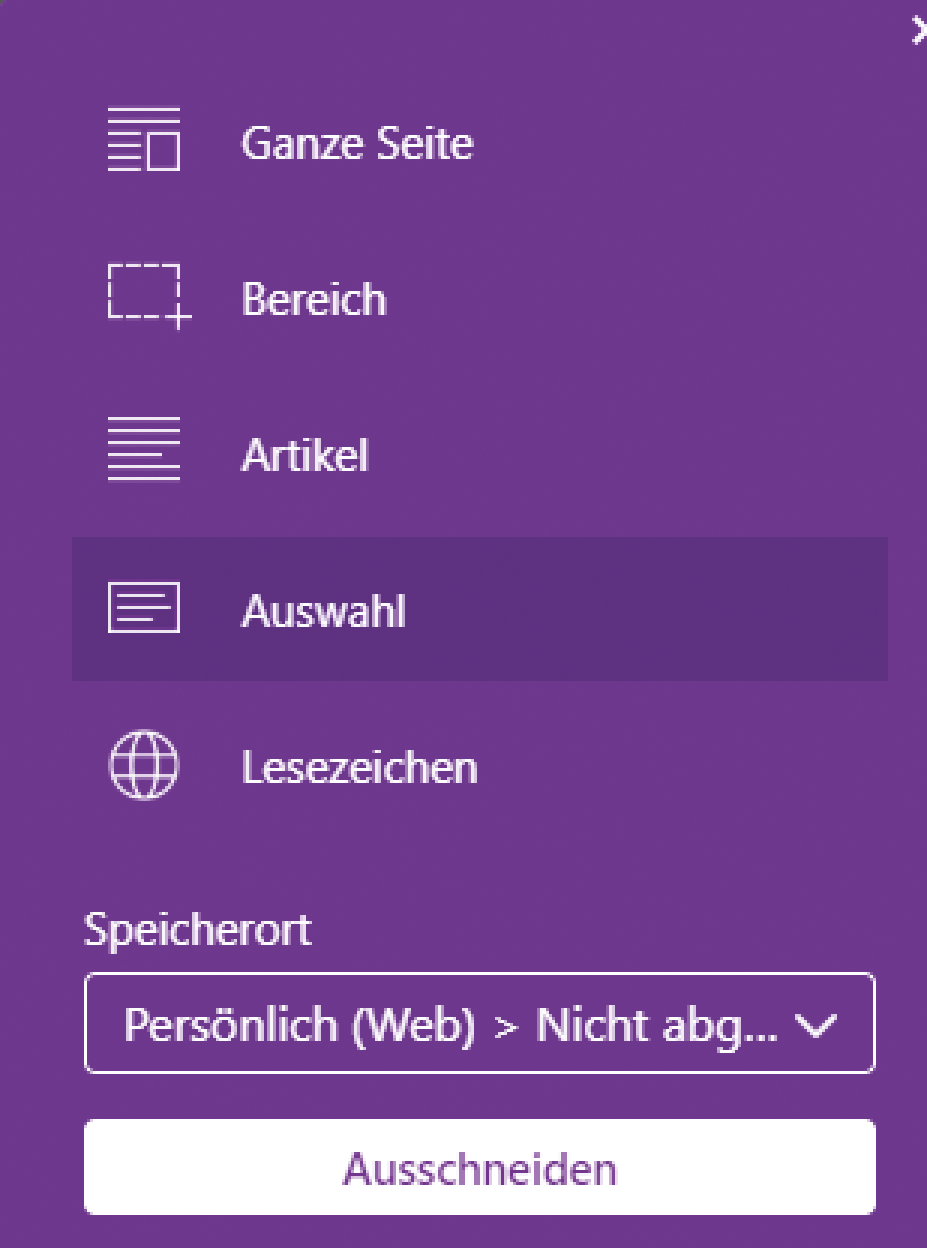Screen dimensions: 927x1248
Task: Pick the highlighted "Auswahl" option label
Action: pyautogui.click(x=323, y=611)
